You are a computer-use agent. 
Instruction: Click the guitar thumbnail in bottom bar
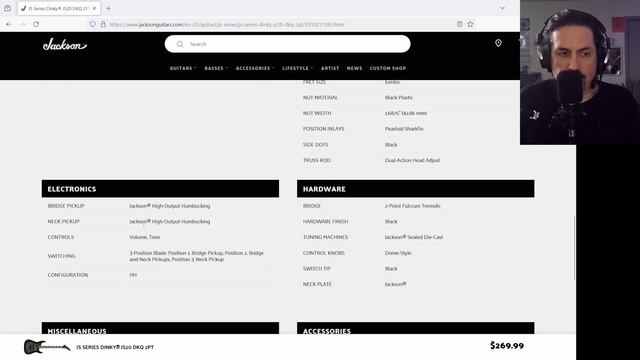click(x=47, y=347)
